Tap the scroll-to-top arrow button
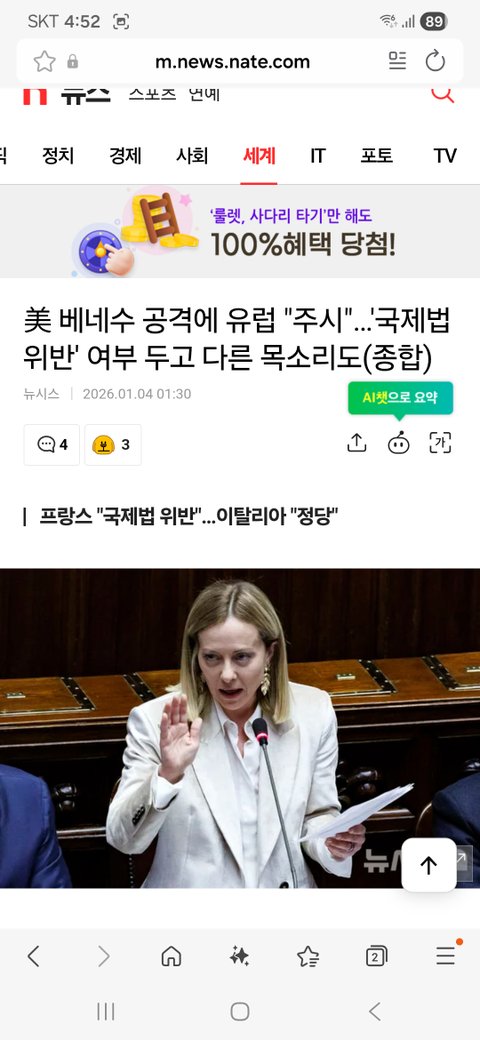Viewport: 480px width, 1040px height. (x=429, y=865)
